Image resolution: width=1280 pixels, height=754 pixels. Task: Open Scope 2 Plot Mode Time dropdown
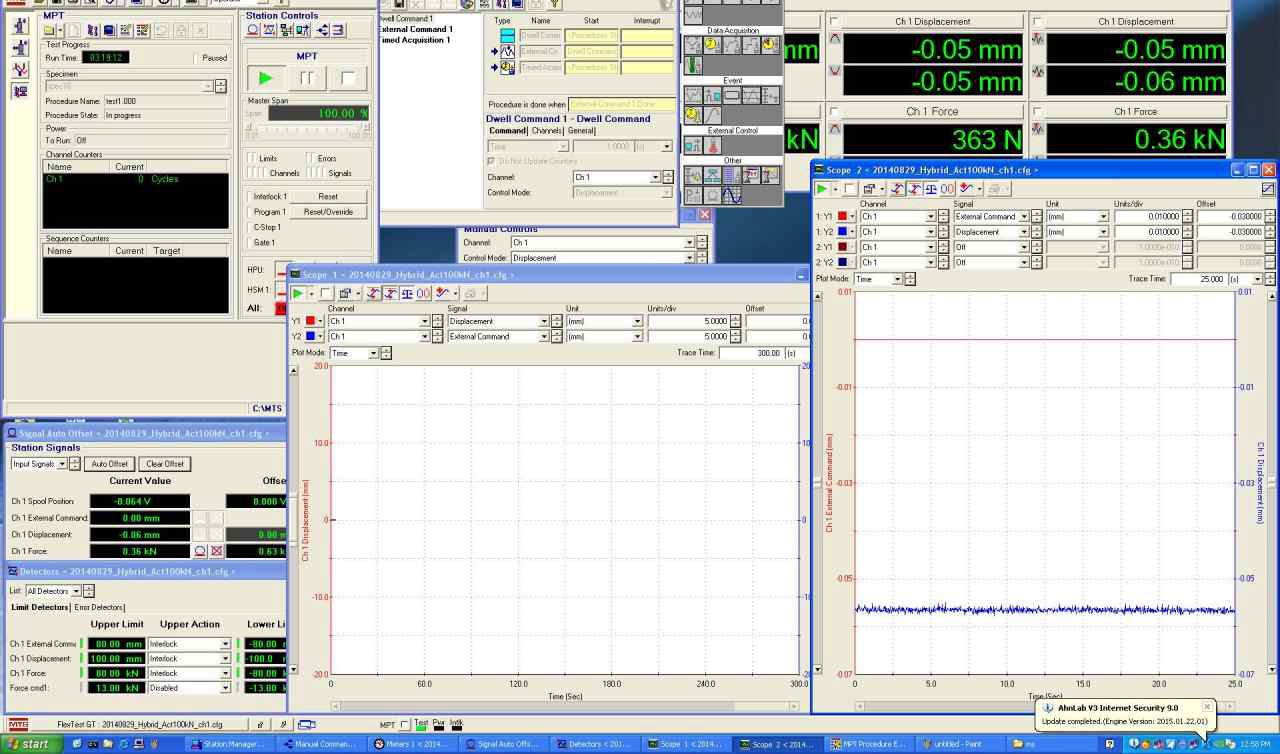point(896,279)
